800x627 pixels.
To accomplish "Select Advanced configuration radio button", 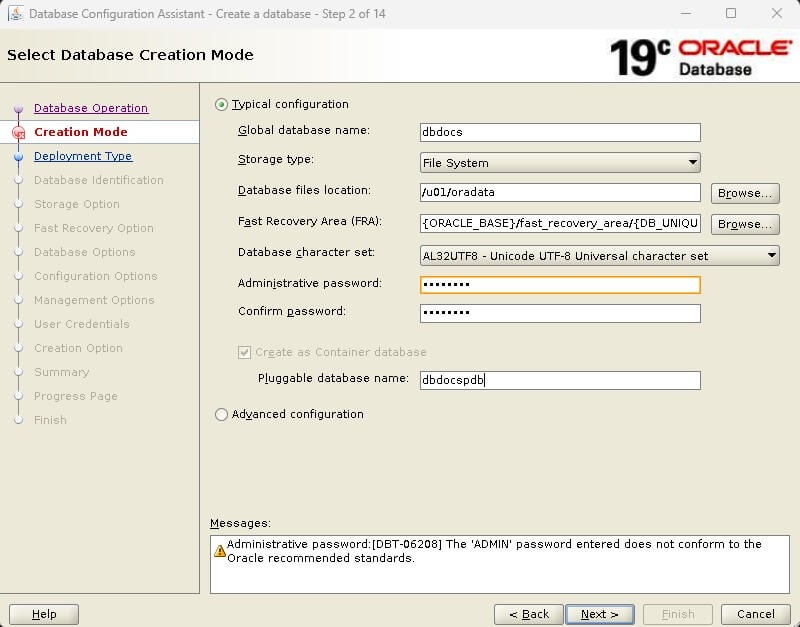I will [221, 414].
